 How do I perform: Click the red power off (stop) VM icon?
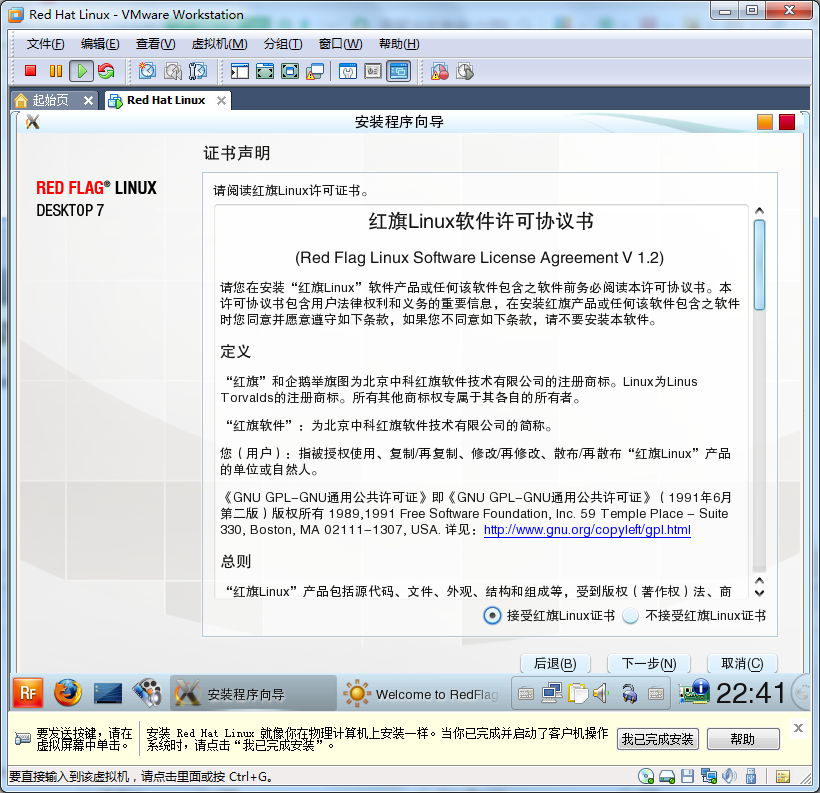click(30, 71)
